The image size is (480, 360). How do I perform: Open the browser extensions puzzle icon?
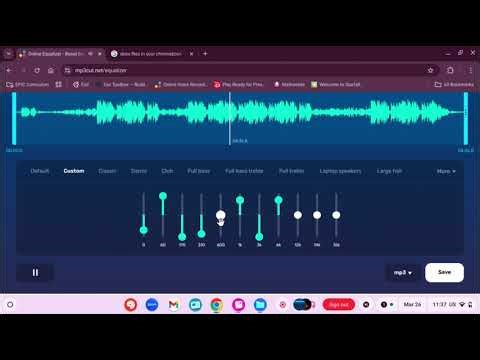coord(450,70)
